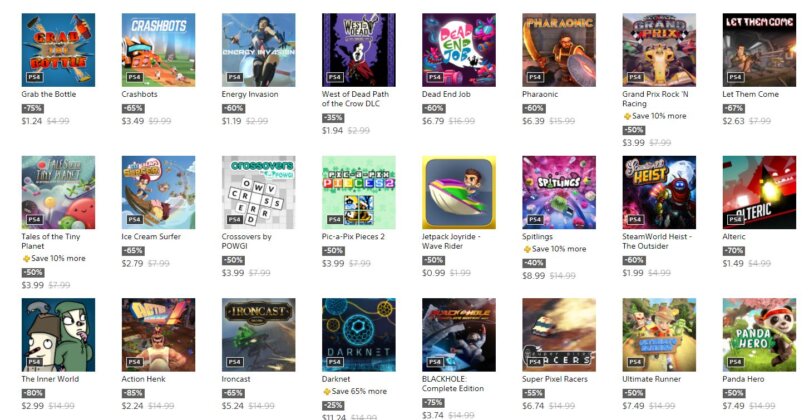809x420 pixels.
Task: Select the Panda Hero thumbnail
Action: pyautogui.click(x=759, y=335)
